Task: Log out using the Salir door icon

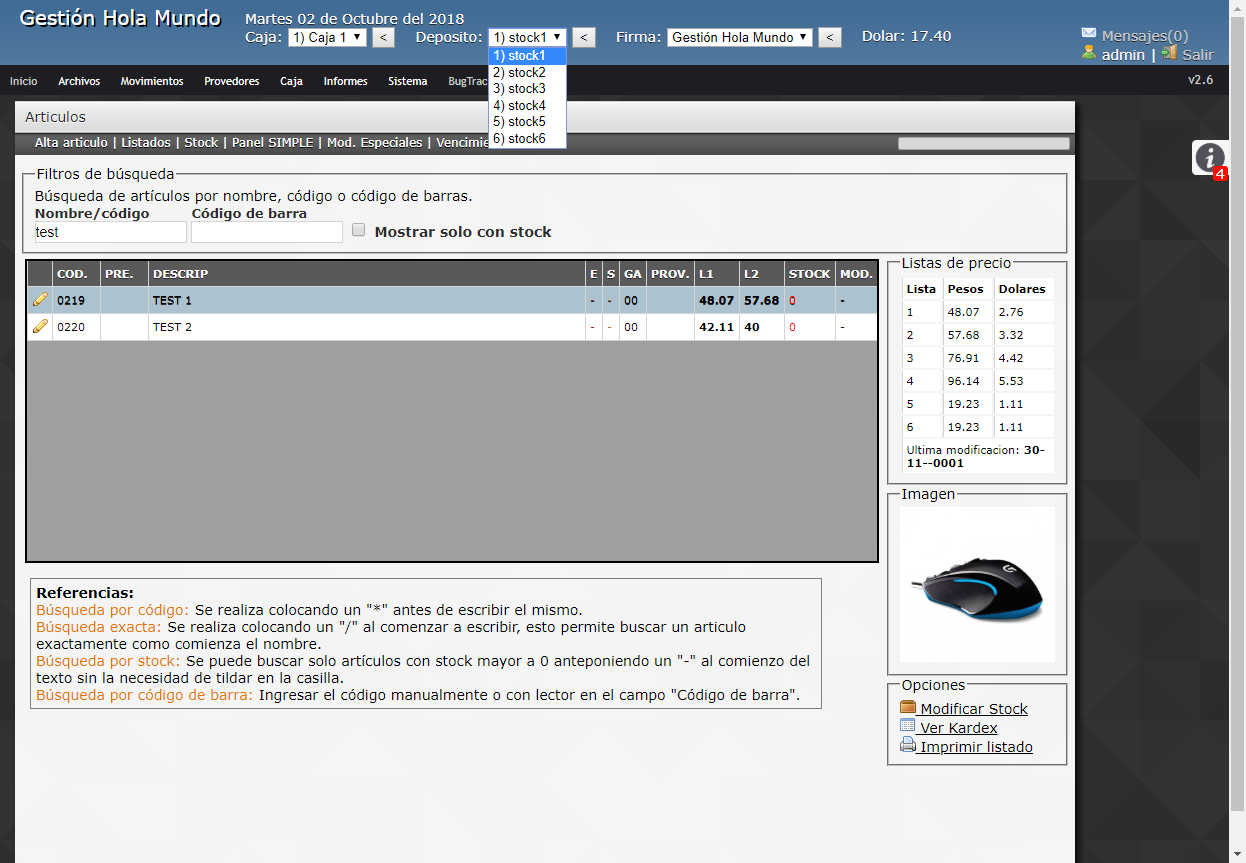Action: tap(1169, 55)
